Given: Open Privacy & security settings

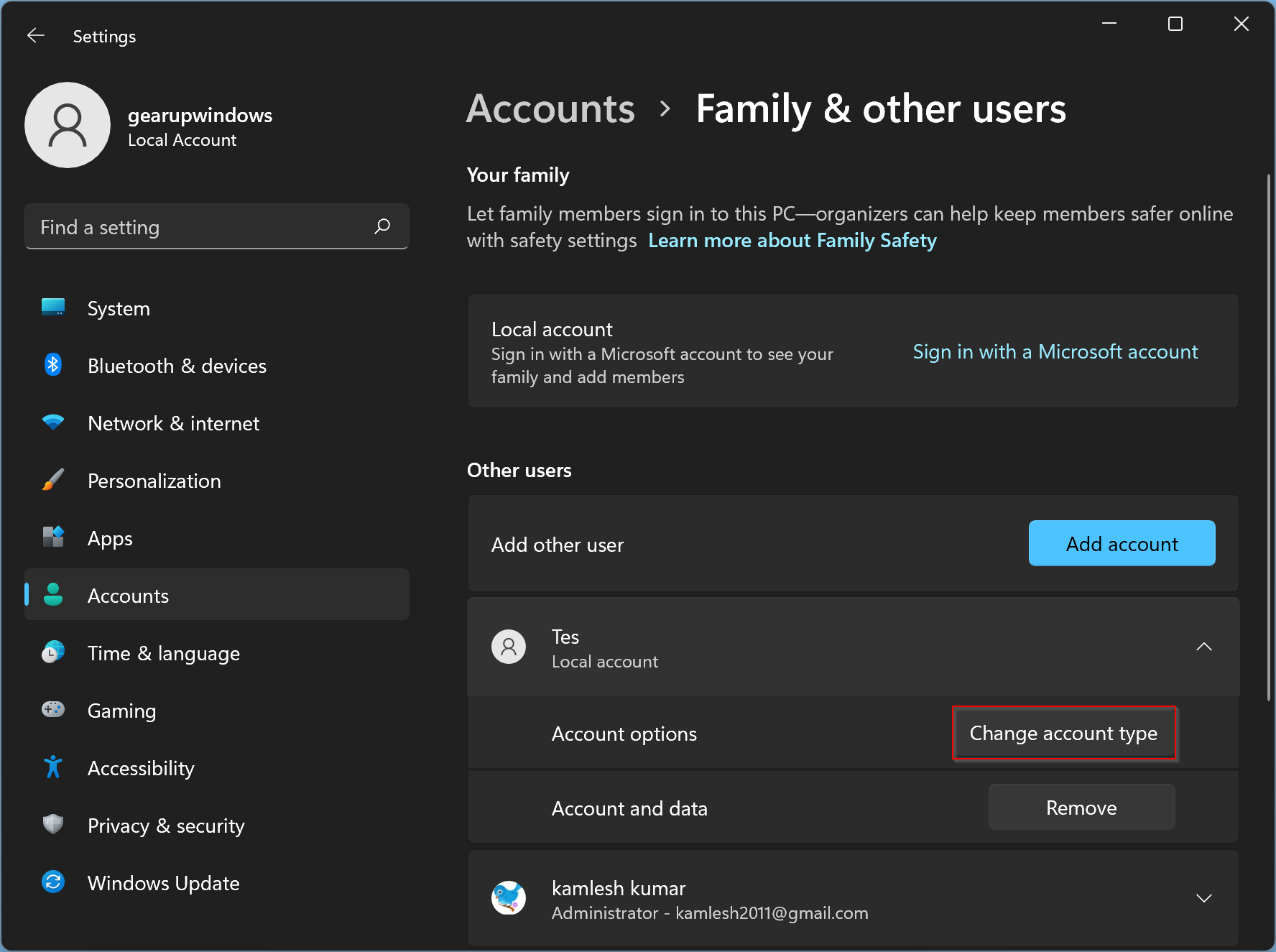Looking at the screenshot, I should coord(217,826).
